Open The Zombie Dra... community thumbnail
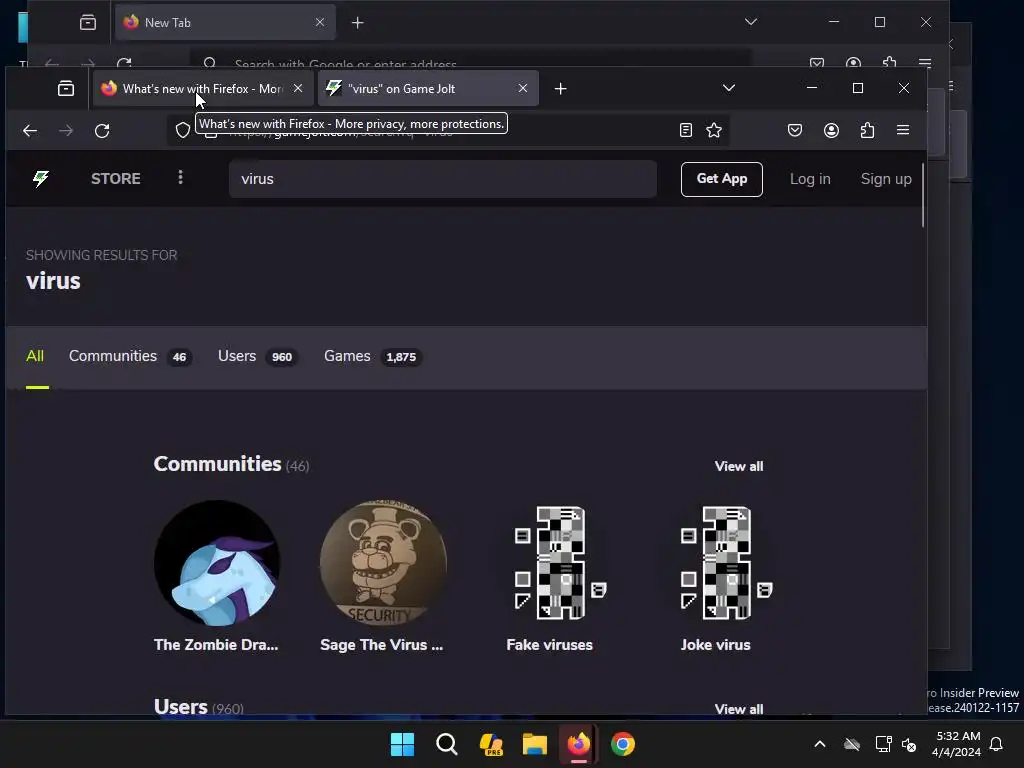Image resolution: width=1024 pixels, height=768 pixels. 217,563
